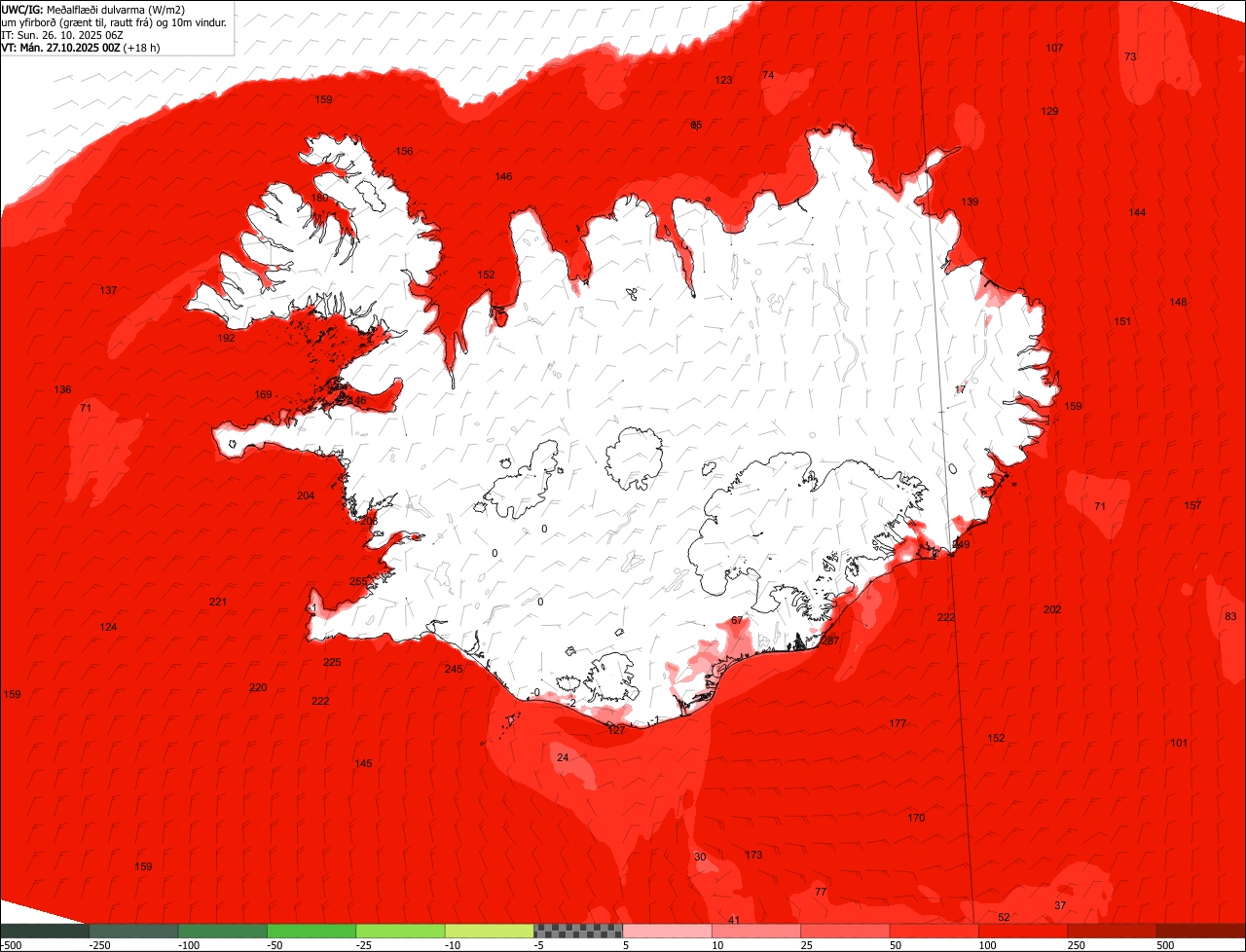
Task: Click the red legend swatch between 50 and 100
Action: 935,931
